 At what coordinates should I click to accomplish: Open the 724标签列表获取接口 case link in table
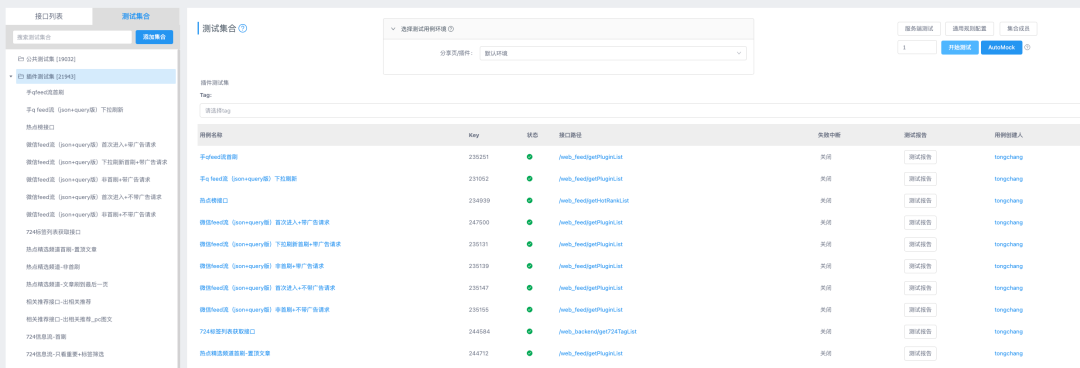tap(227, 331)
